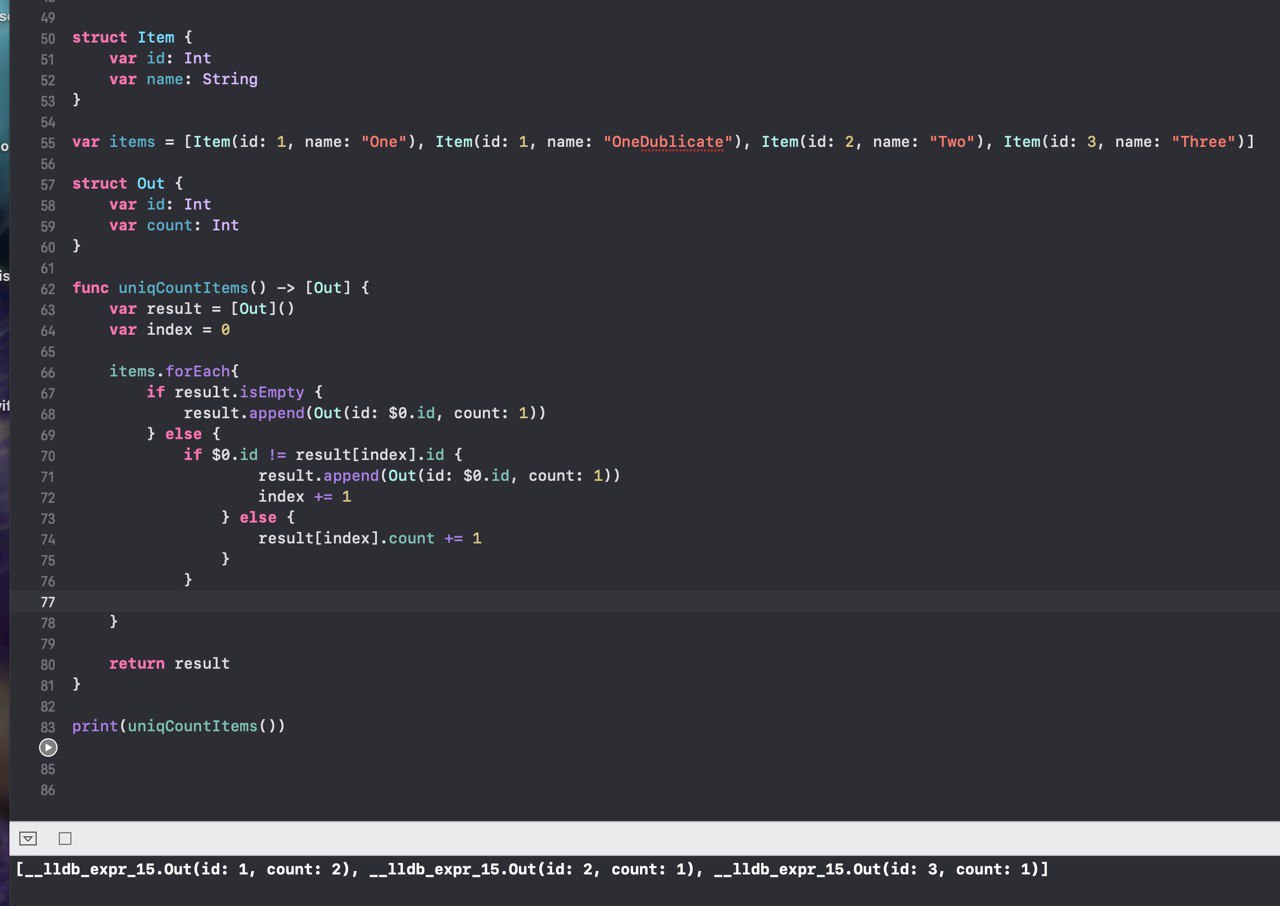This screenshot has width=1280, height=906.
Task: Click the square stop button in debug bar
Action: 65,838
